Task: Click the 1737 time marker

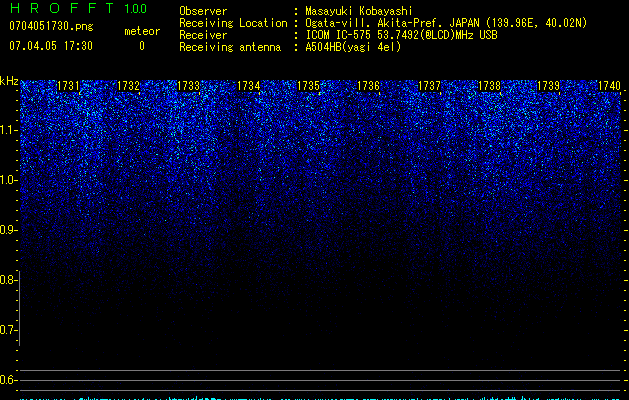Action: 429,86
